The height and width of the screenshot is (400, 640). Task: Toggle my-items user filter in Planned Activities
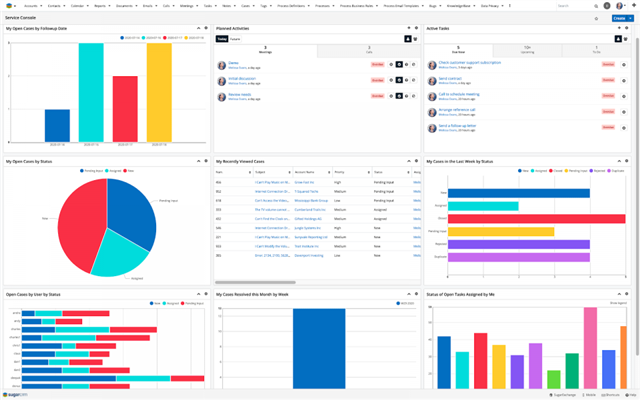(408, 39)
